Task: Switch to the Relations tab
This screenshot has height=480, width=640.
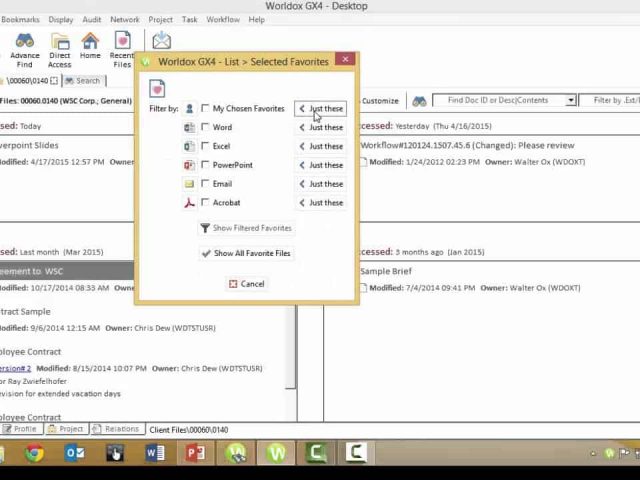Action: coord(117,429)
